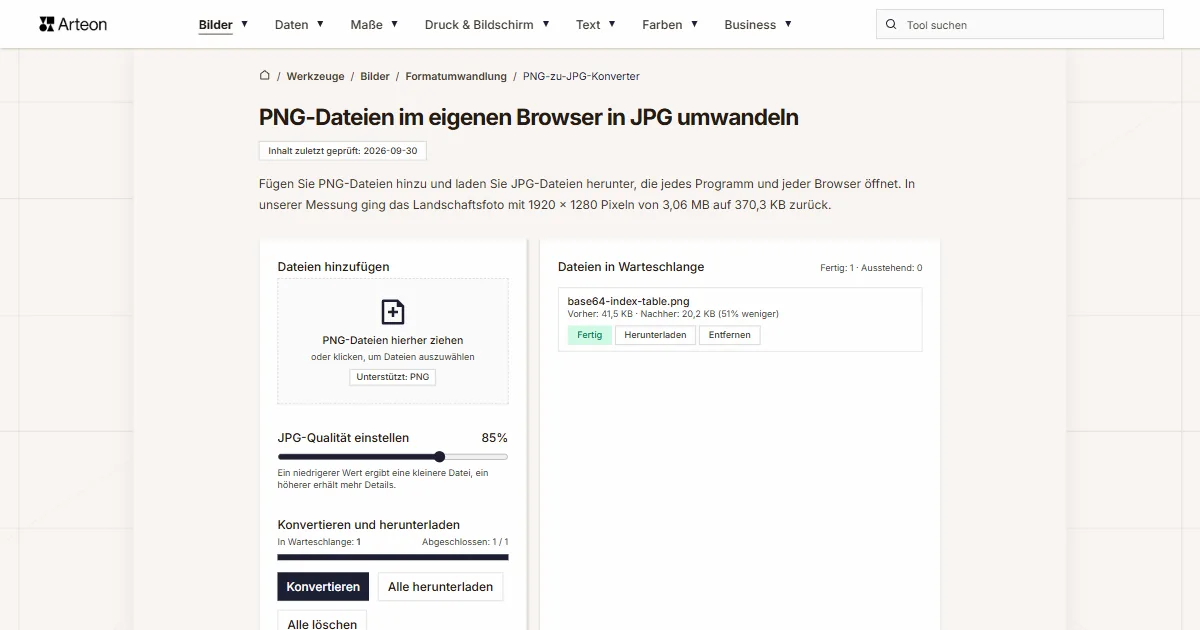Go to Werkzeuge breadcrumb link
The height and width of the screenshot is (630, 1200).
[x=315, y=76]
